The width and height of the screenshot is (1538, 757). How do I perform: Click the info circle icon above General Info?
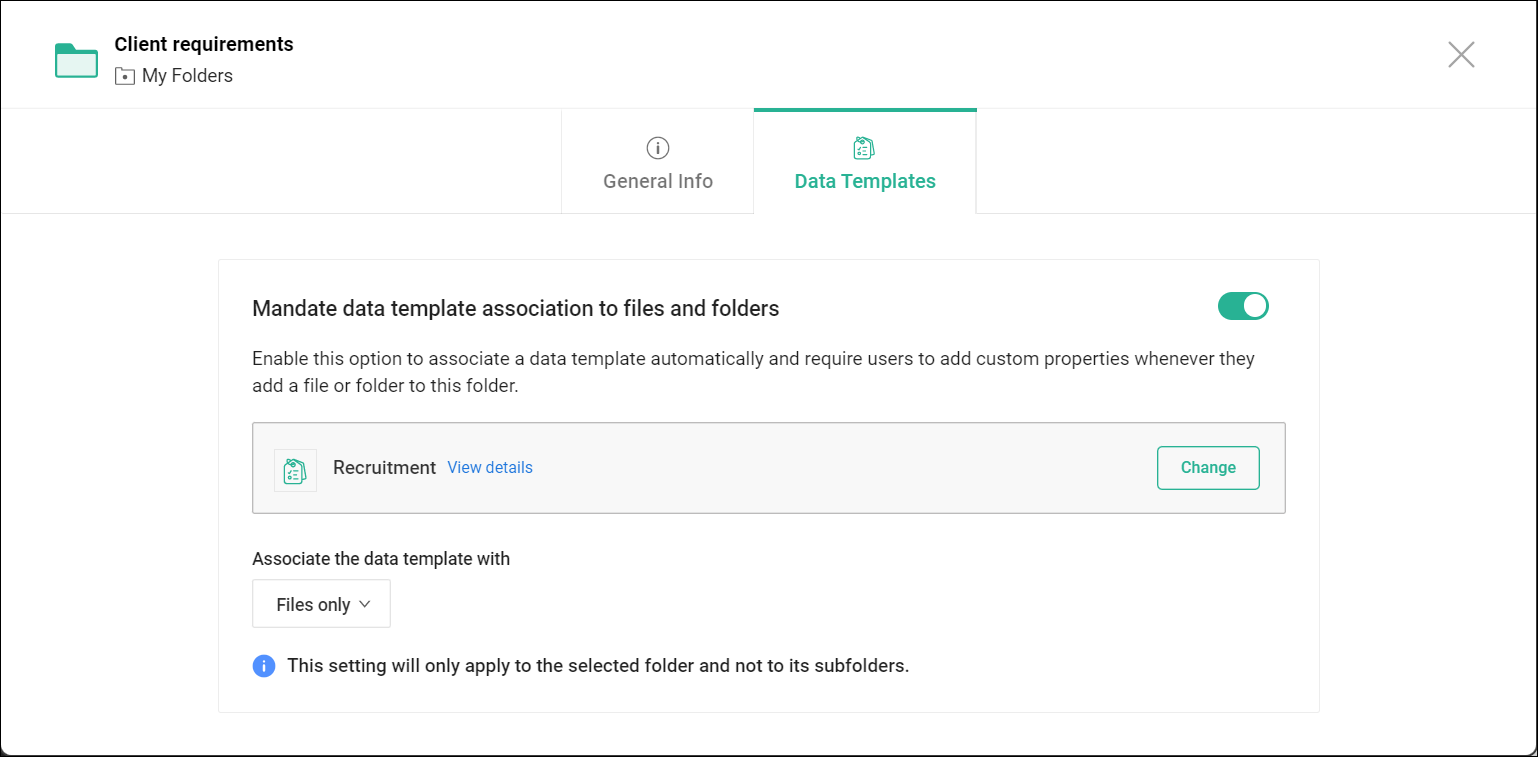point(657,148)
